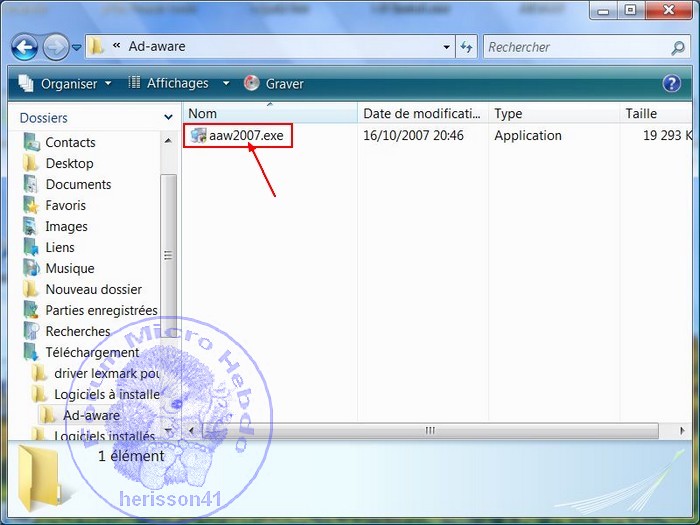Click the magnifier search icon

pos(678,47)
